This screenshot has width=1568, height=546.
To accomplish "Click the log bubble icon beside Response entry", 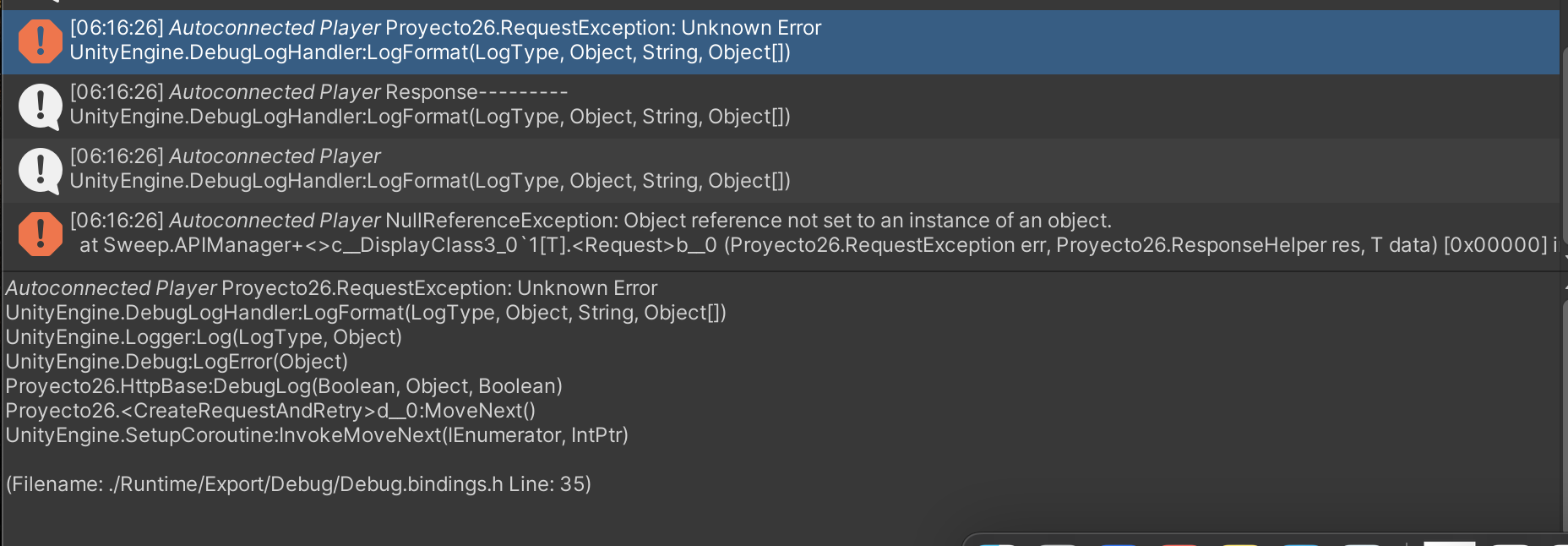I will click(39, 104).
